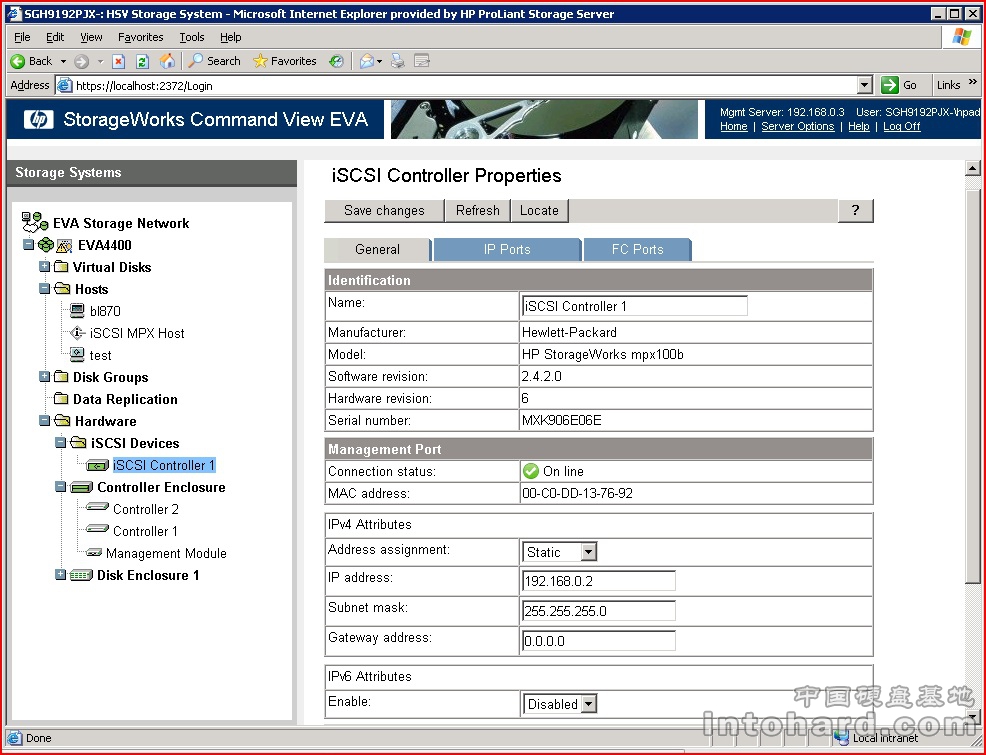986x755 pixels.
Task: Click the Home page icon
Action: tap(167, 61)
